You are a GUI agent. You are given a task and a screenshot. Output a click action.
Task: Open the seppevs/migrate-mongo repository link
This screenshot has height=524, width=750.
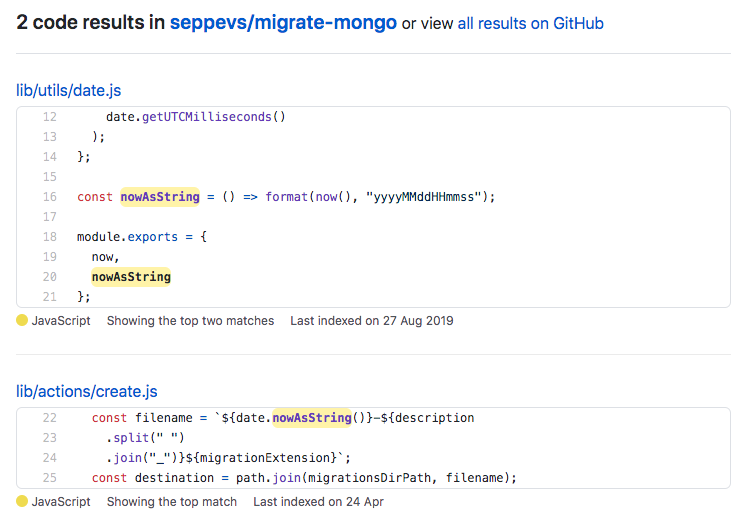pyautogui.click(x=283, y=22)
